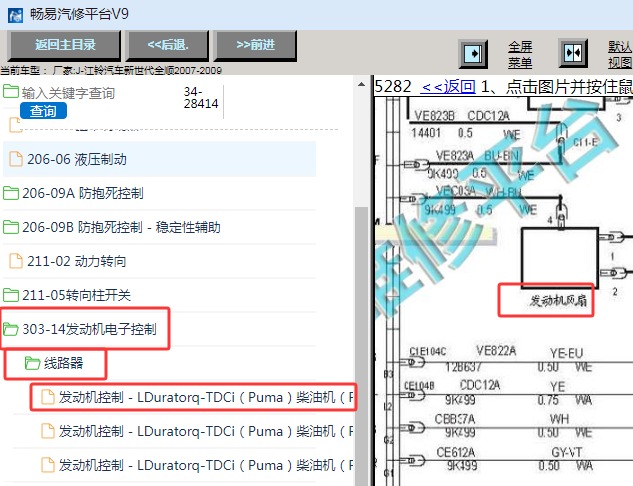Click the 全屏菜单 text label
Viewport: 633px width, 486px height.
[520, 54]
